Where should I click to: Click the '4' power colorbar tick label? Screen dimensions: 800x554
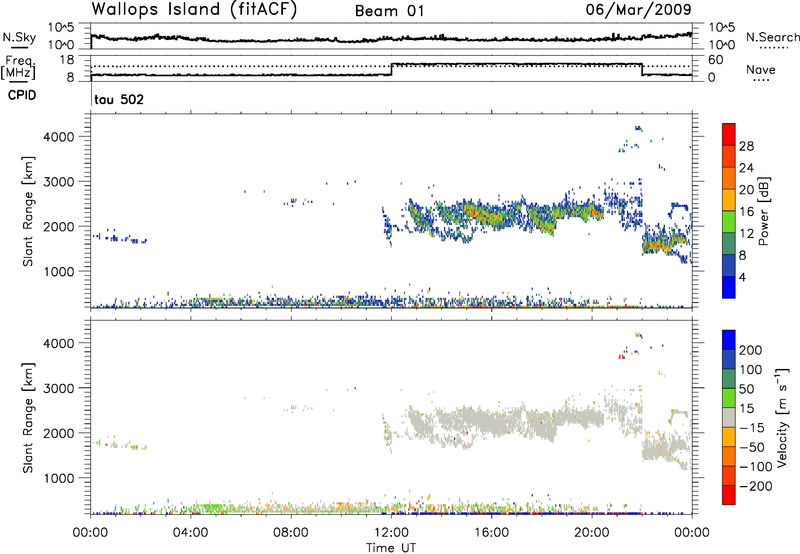point(742,277)
